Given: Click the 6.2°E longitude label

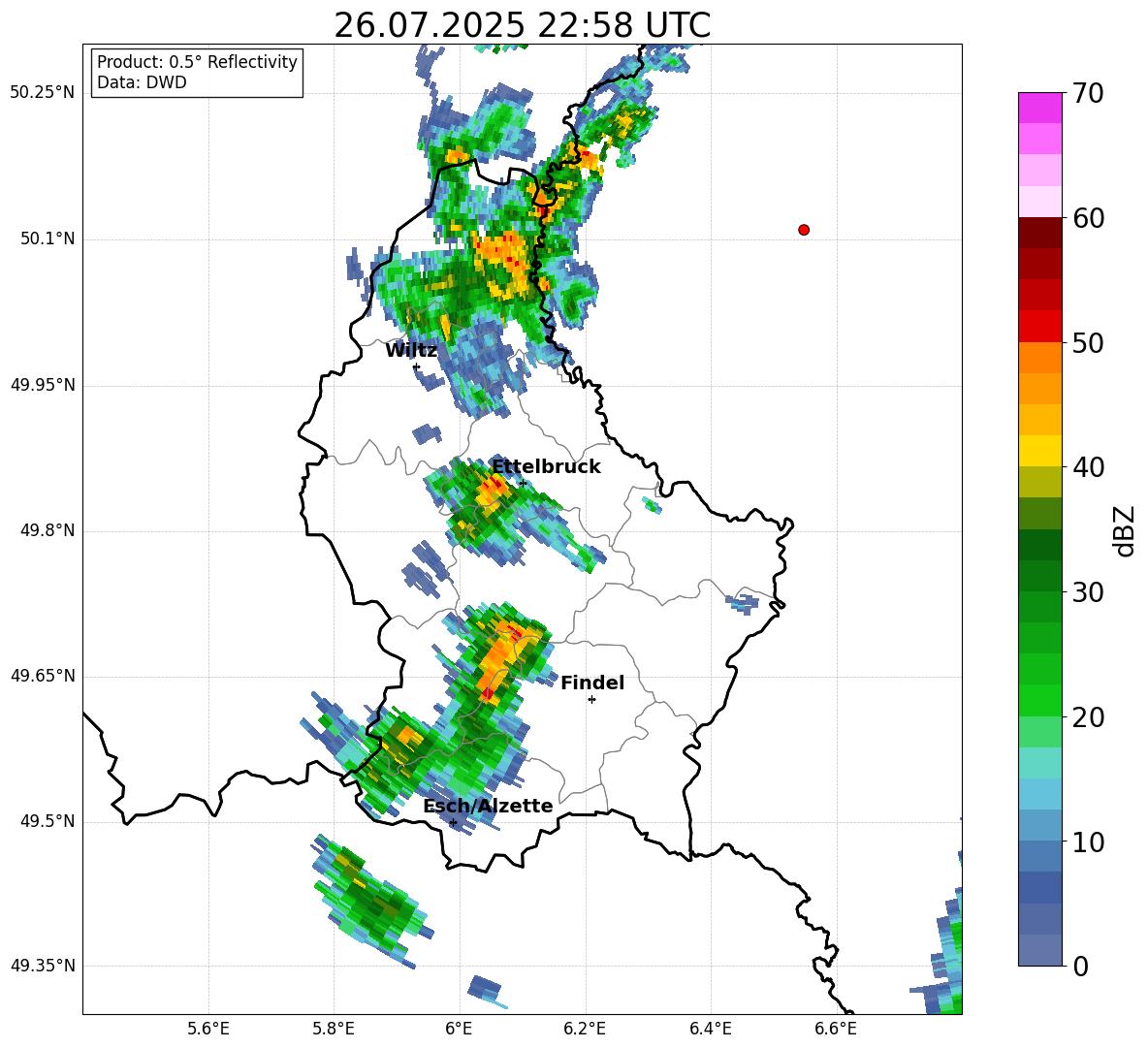Looking at the screenshot, I should point(585,1029).
